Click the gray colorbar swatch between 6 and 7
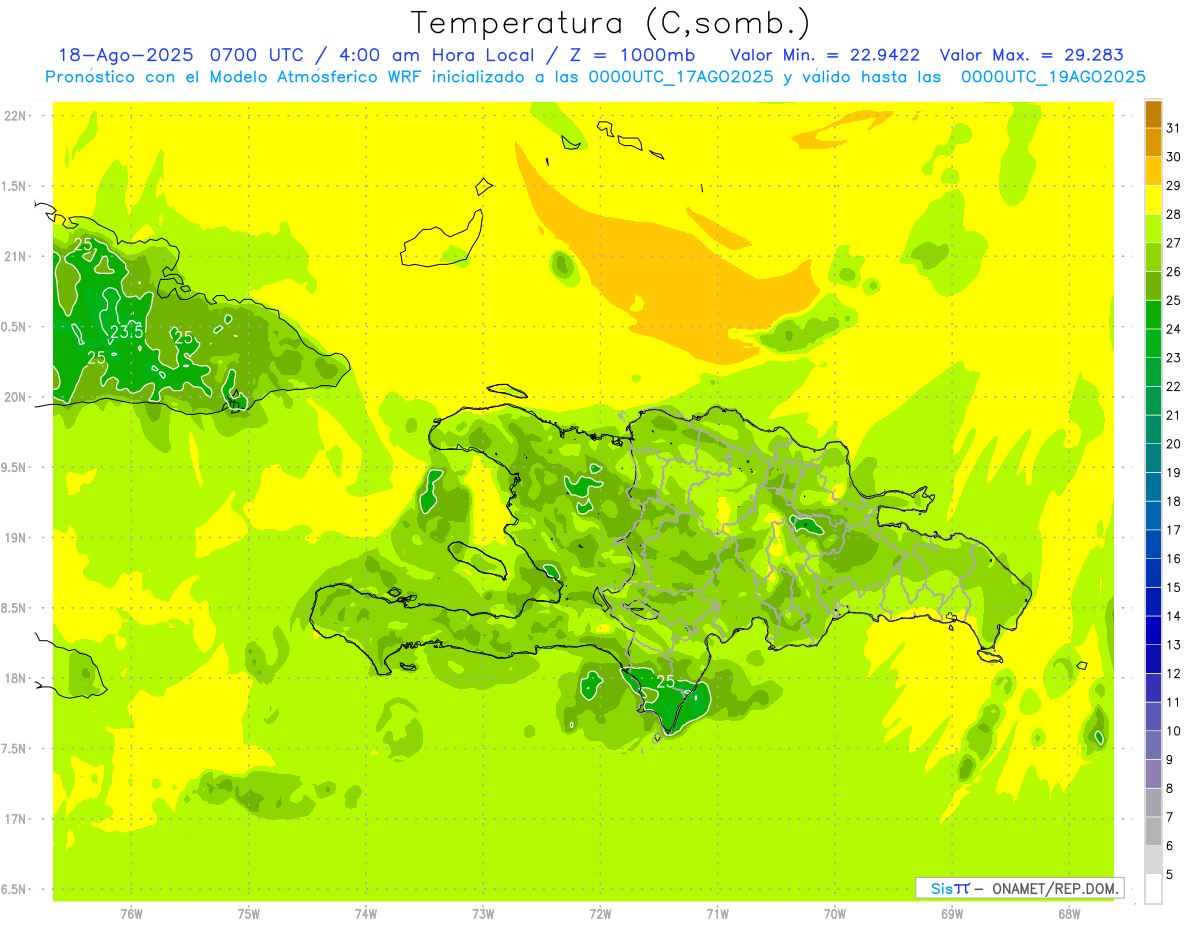 [x=1153, y=831]
